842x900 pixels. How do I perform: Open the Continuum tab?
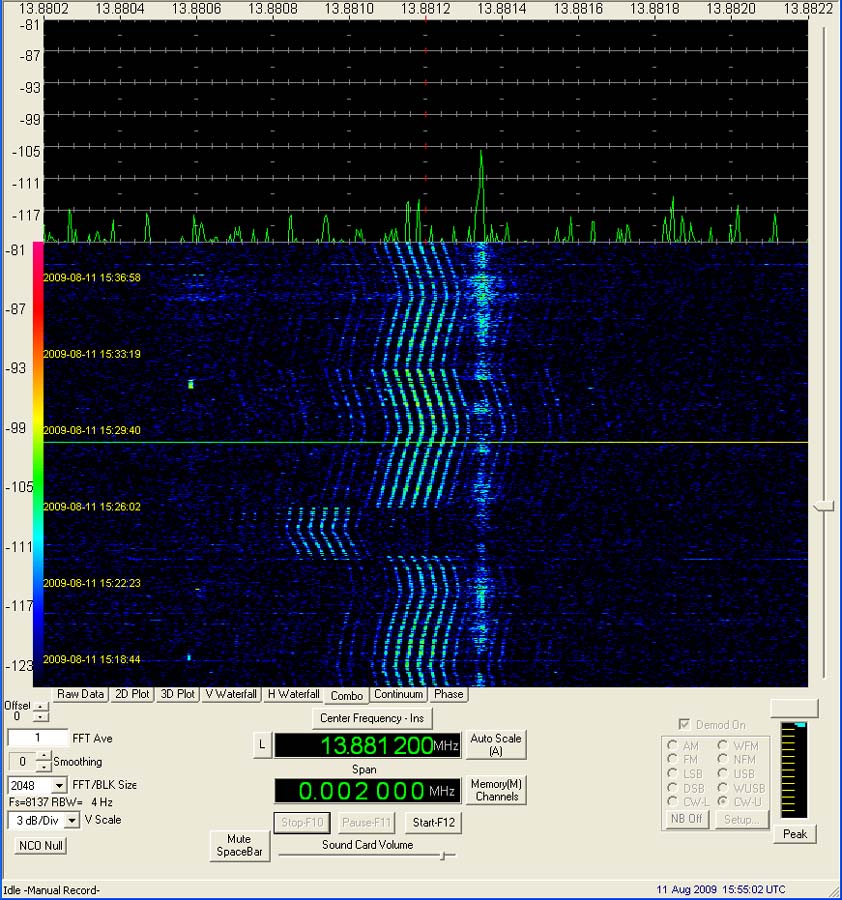(398, 694)
